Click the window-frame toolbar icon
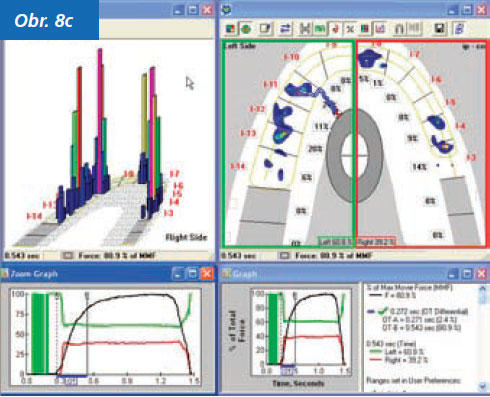The image size is (490, 397). point(266,29)
